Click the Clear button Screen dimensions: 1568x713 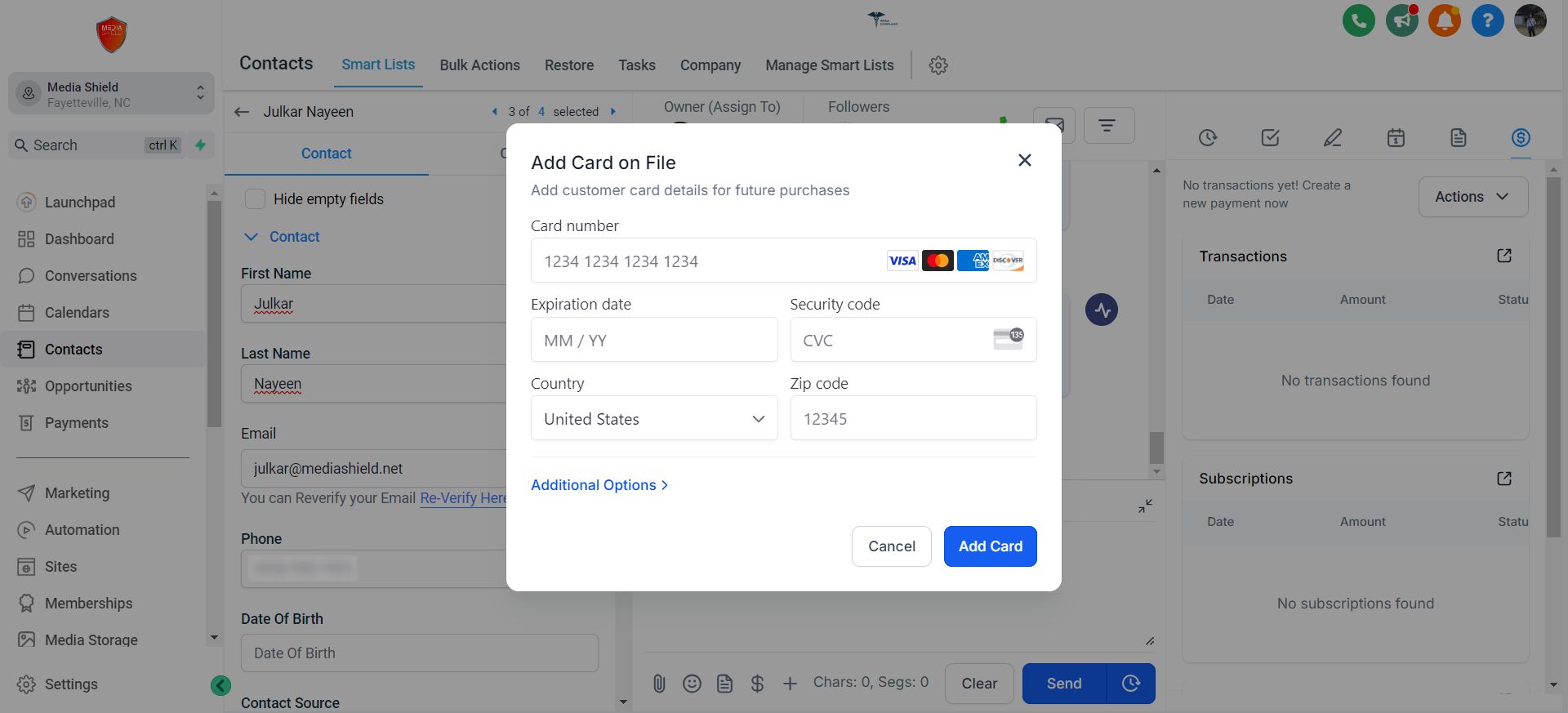(979, 684)
